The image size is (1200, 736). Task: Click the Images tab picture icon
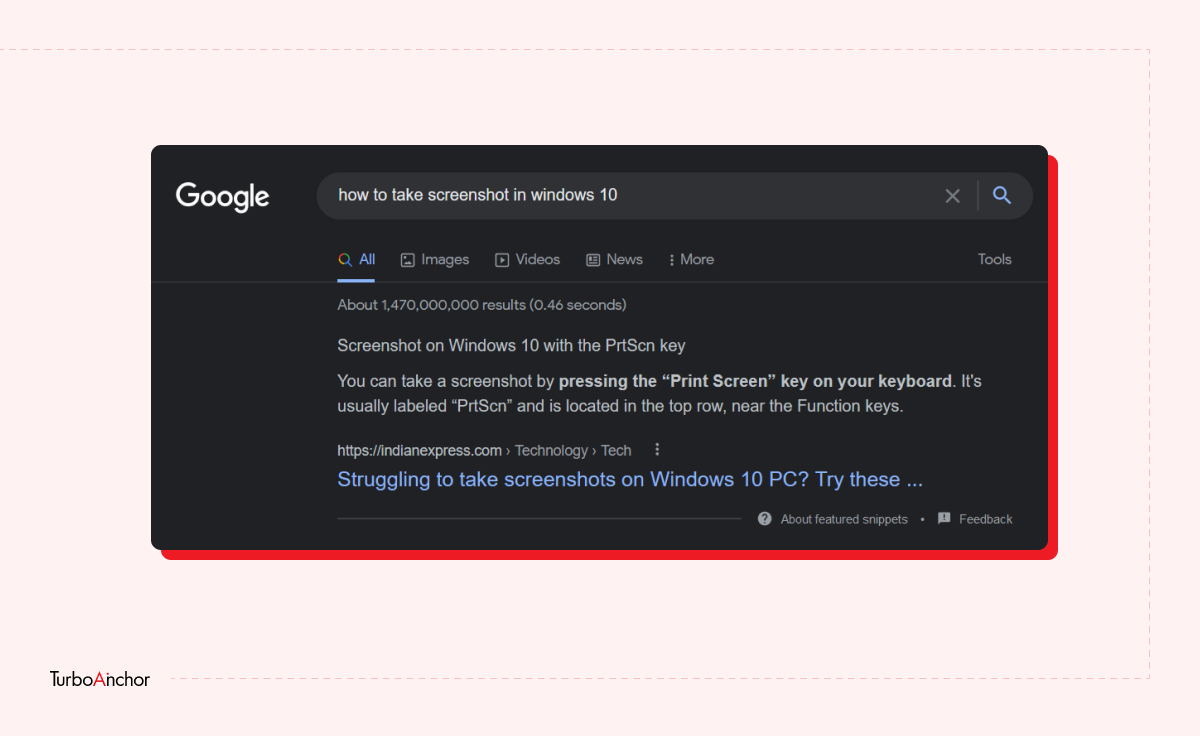(408, 260)
